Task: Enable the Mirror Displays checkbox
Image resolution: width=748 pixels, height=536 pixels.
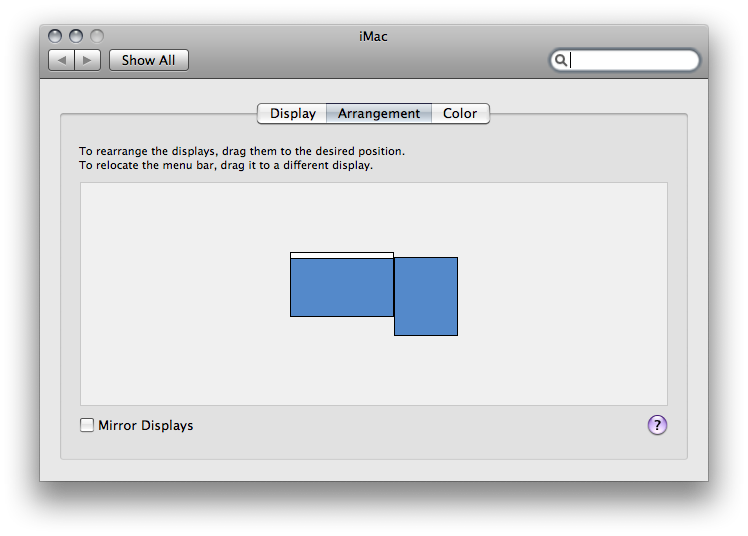Action: [x=87, y=425]
